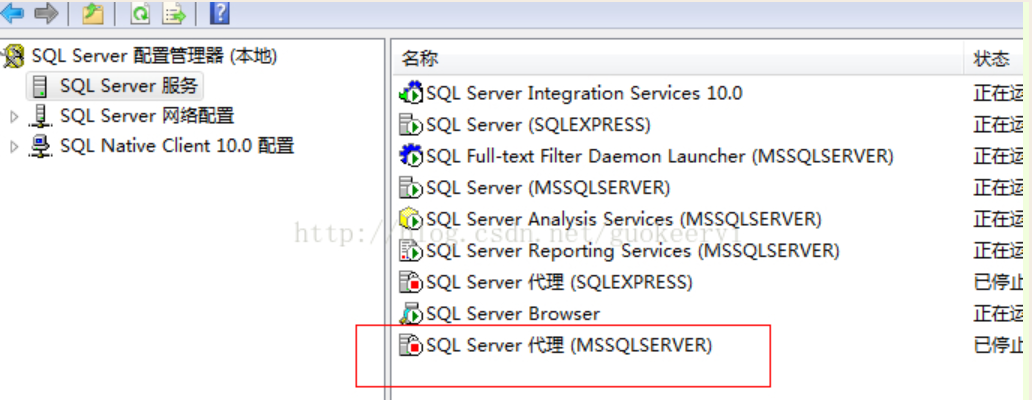Viewport: 1032px width, 400px height.
Task: Select SQL Server Analysis Services (MSSQLSERVER)
Action: click(x=623, y=218)
